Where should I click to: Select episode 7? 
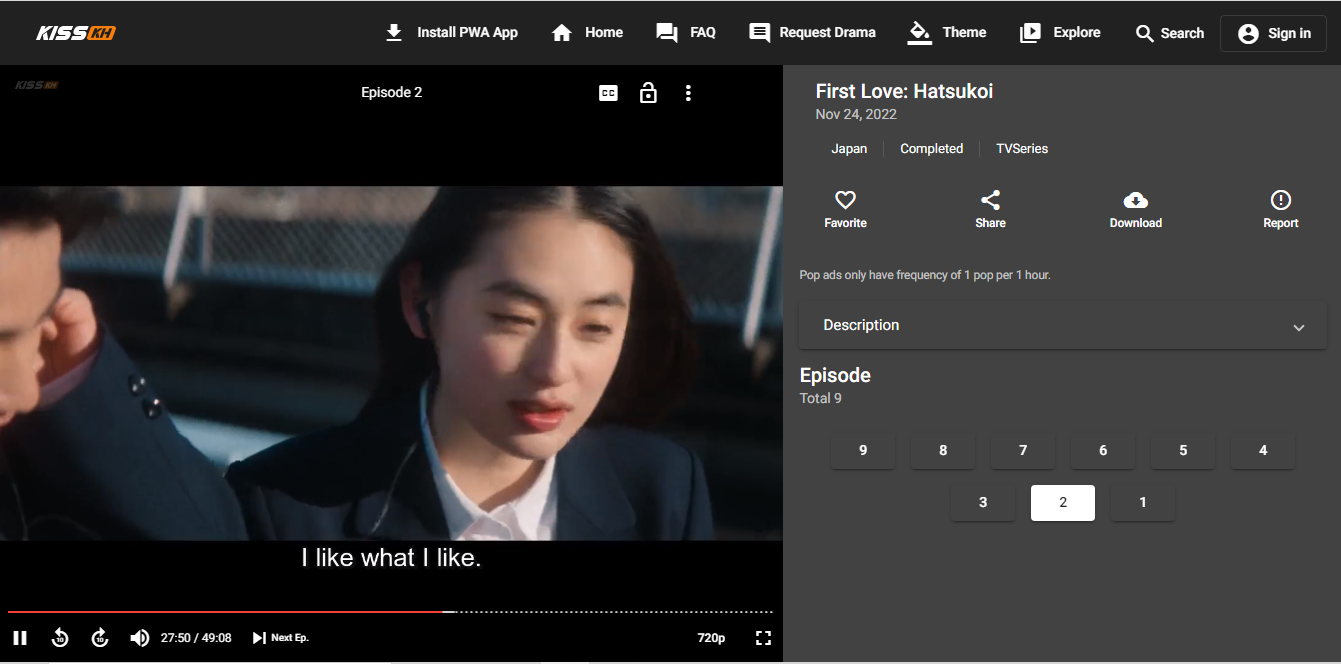(1023, 450)
